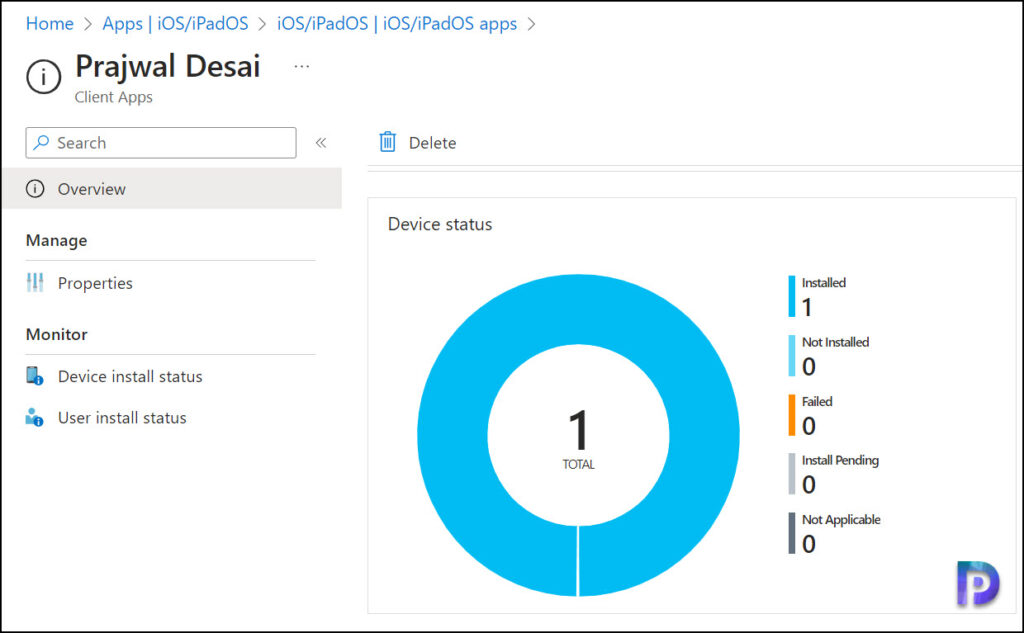Click the Installed legend color bar
This screenshot has width=1024, height=633.
(x=792, y=297)
